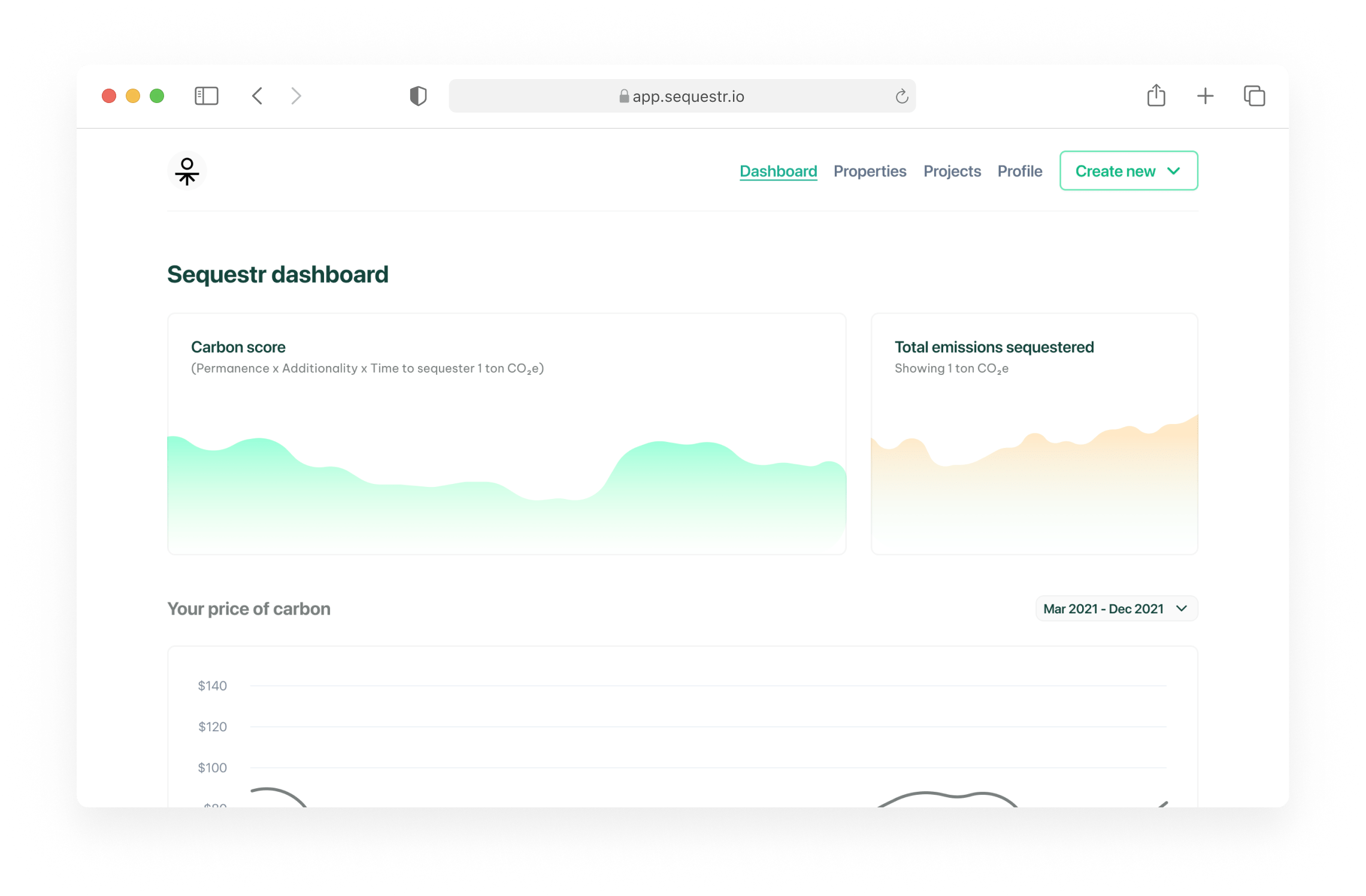This screenshot has width=1366, height=896.
Task: Add a new tab with plus icon
Action: coord(1205,96)
